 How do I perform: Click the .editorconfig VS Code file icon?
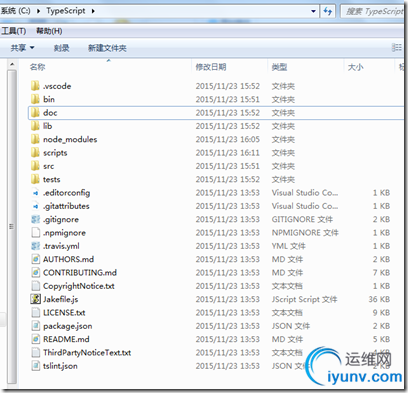(35, 193)
